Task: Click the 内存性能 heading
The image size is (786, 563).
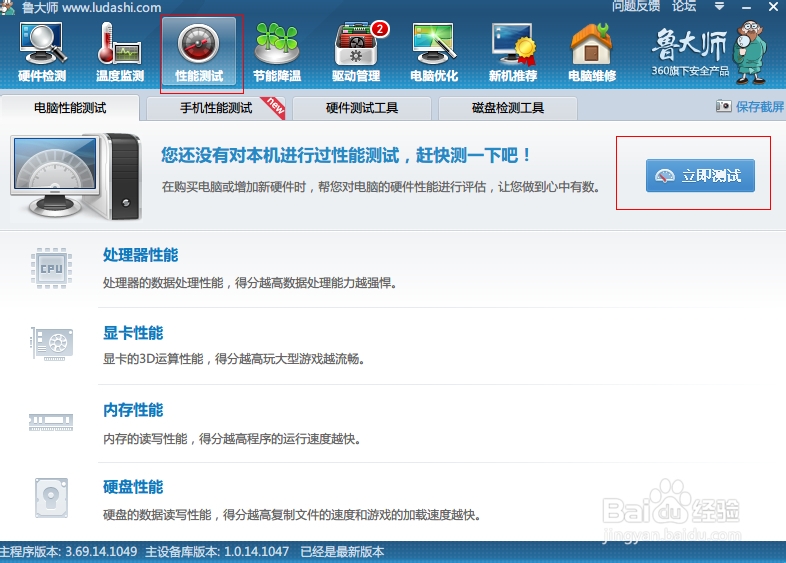Action: 133,410
